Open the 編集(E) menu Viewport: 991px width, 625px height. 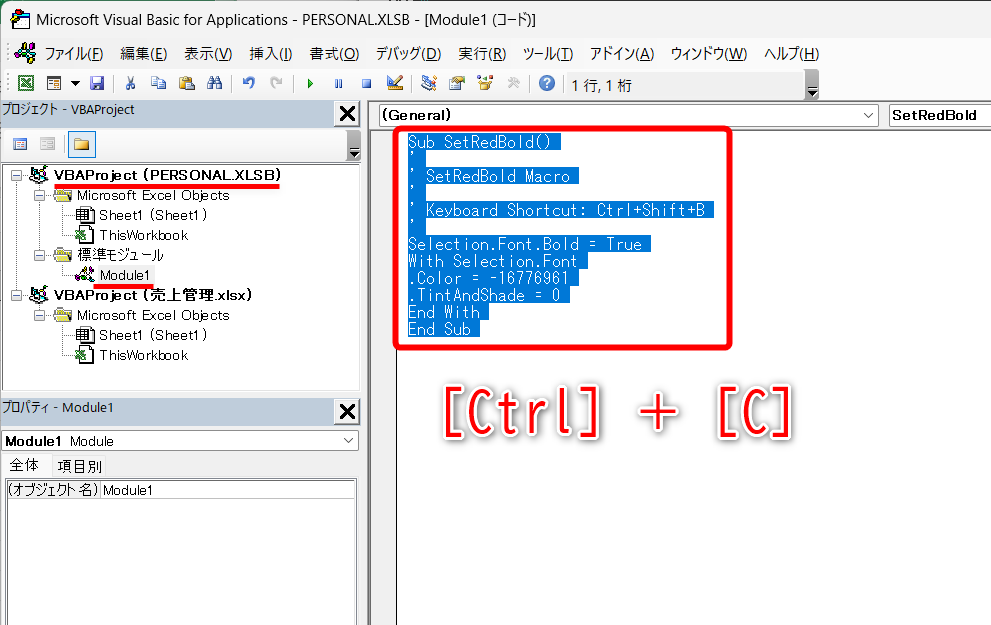pos(143,54)
